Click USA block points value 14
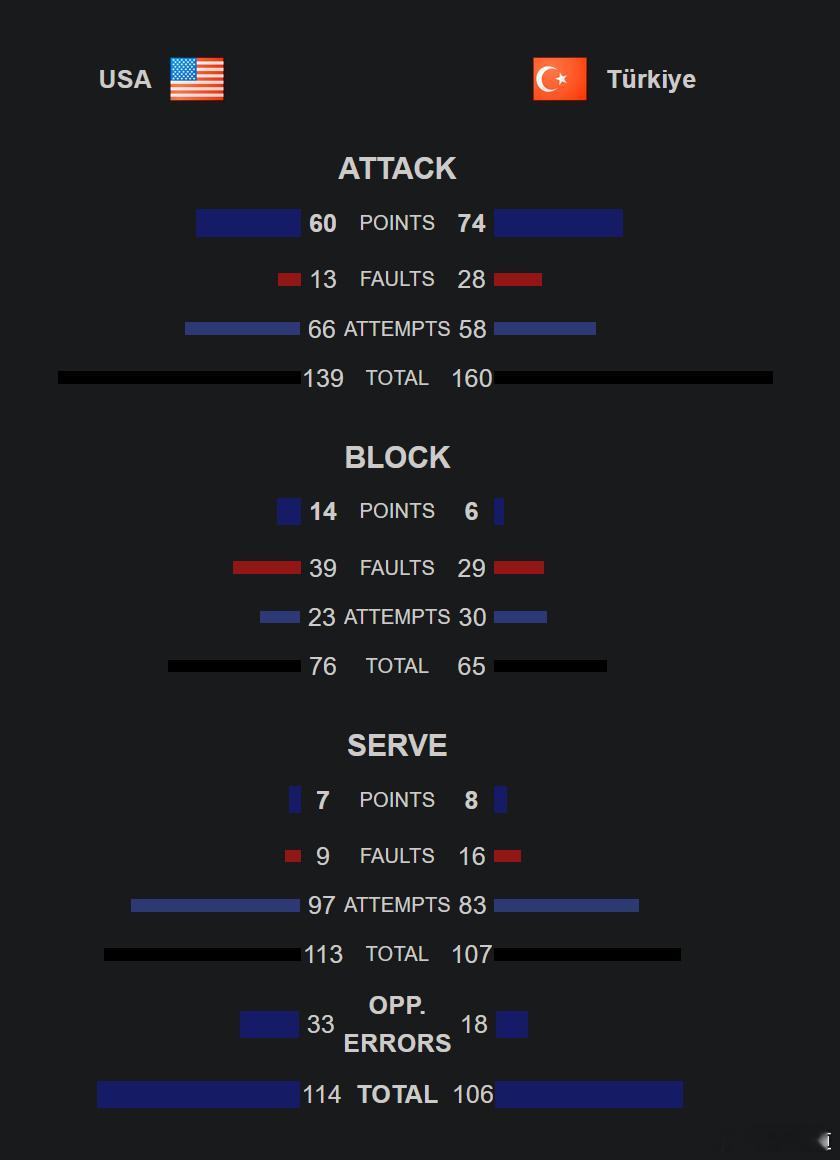The width and height of the screenshot is (840, 1160). pos(323,511)
